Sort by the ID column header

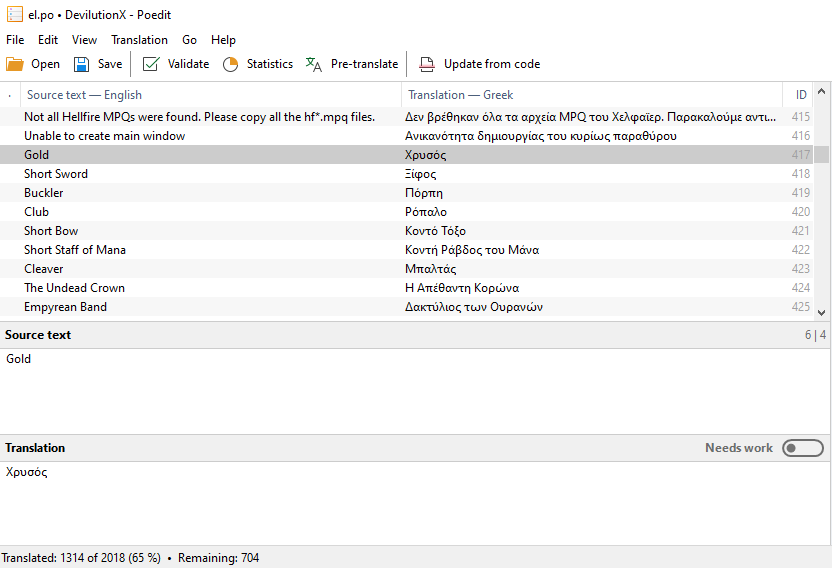pos(798,95)
